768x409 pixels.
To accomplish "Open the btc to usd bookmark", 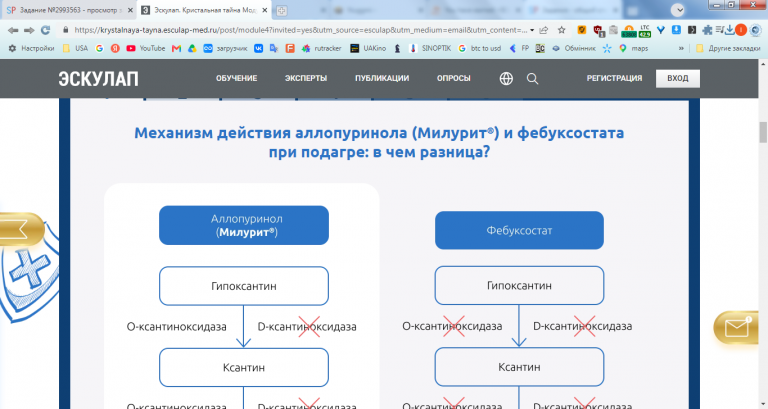I will (480, 48).
